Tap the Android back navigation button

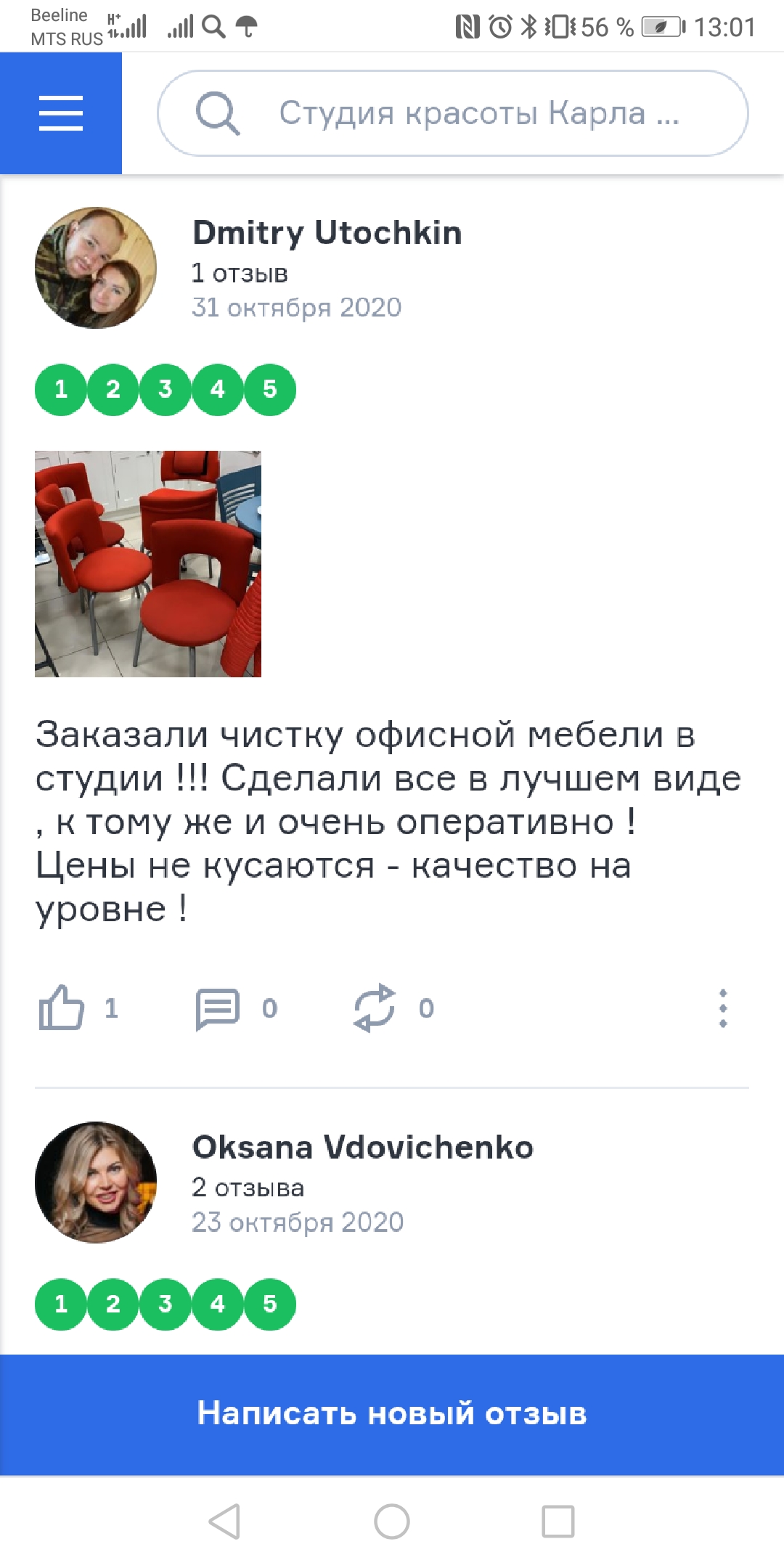coord(224,1521)
